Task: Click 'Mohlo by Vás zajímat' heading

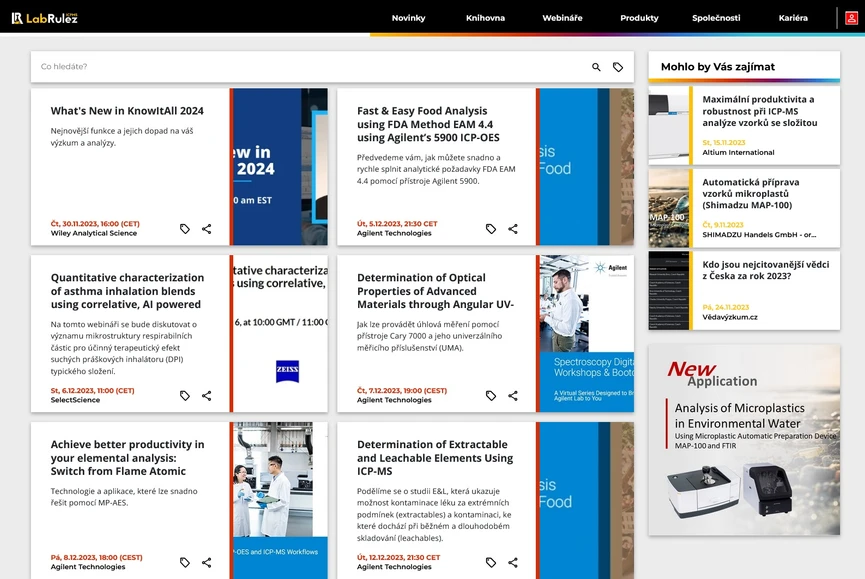Action: pyautogui.click(x=718, y=67)
